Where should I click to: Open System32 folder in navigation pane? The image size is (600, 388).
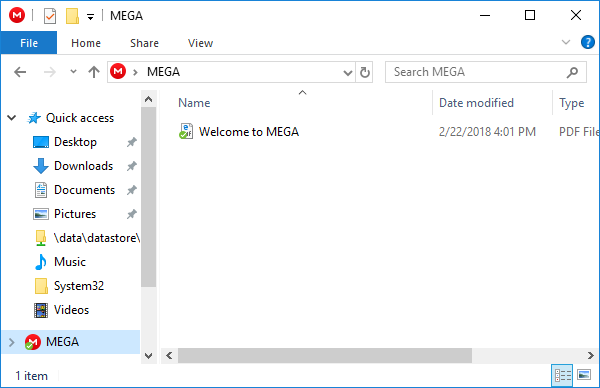click(x=78, y=286)
